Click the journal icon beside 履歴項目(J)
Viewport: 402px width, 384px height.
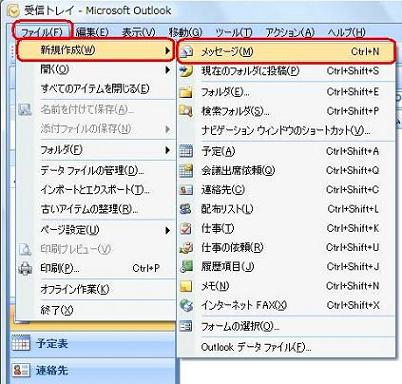point(186,267)
